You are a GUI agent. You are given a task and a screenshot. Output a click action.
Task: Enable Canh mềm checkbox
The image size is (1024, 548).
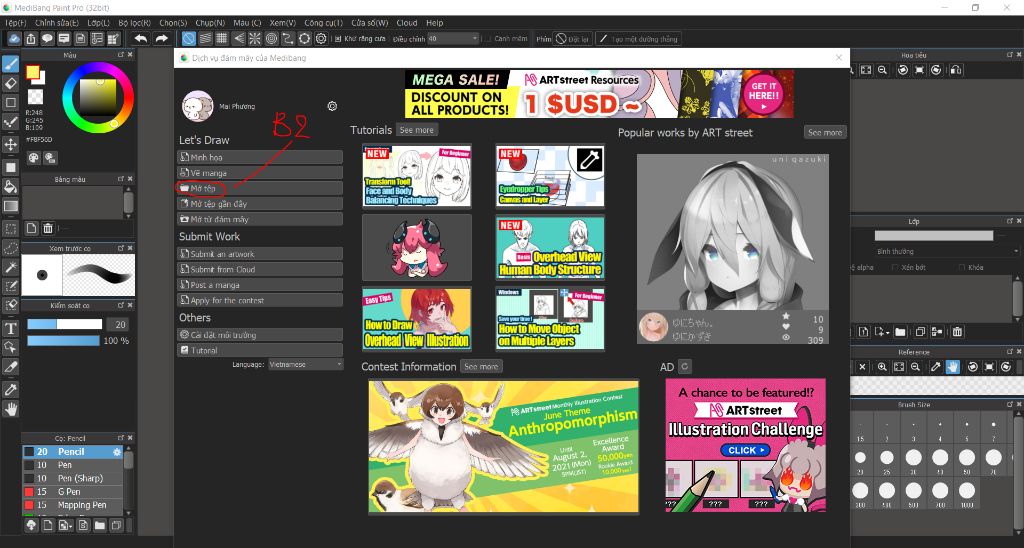pos(487,39)
